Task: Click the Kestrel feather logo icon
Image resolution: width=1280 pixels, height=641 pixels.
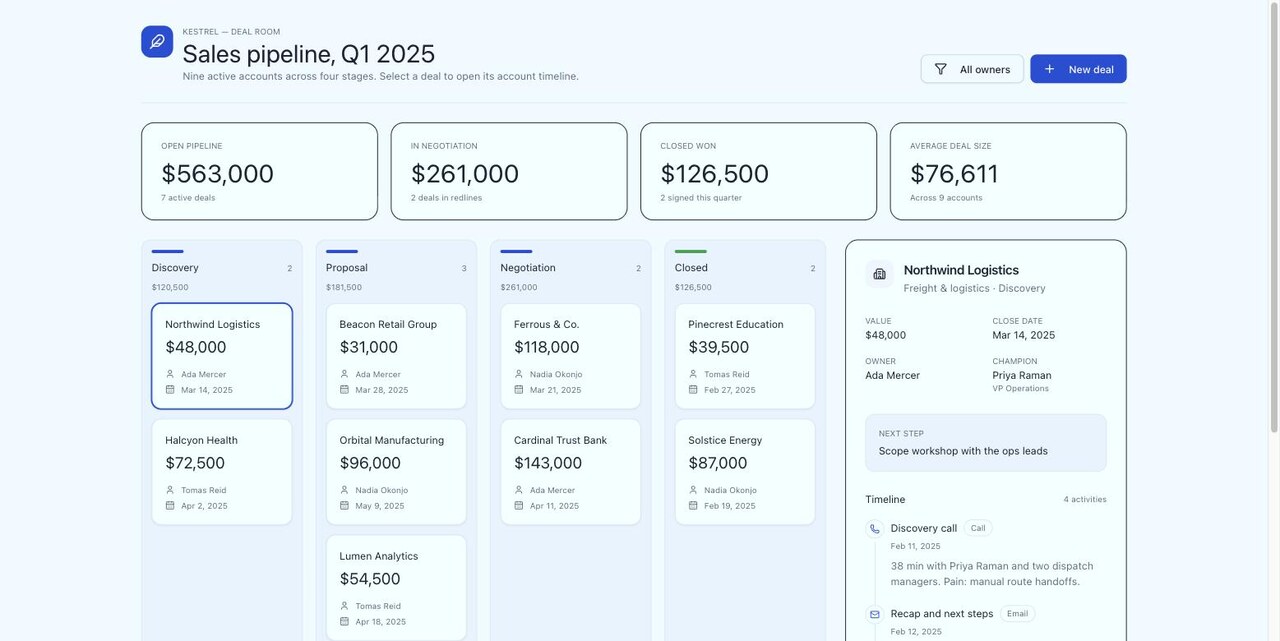Action: point(157,42)
